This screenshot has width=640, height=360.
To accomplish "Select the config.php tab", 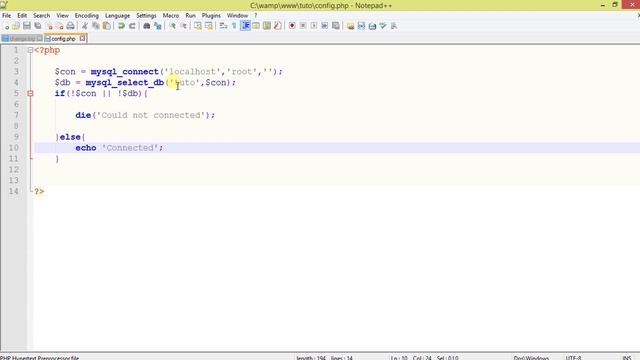I will 64,39.
